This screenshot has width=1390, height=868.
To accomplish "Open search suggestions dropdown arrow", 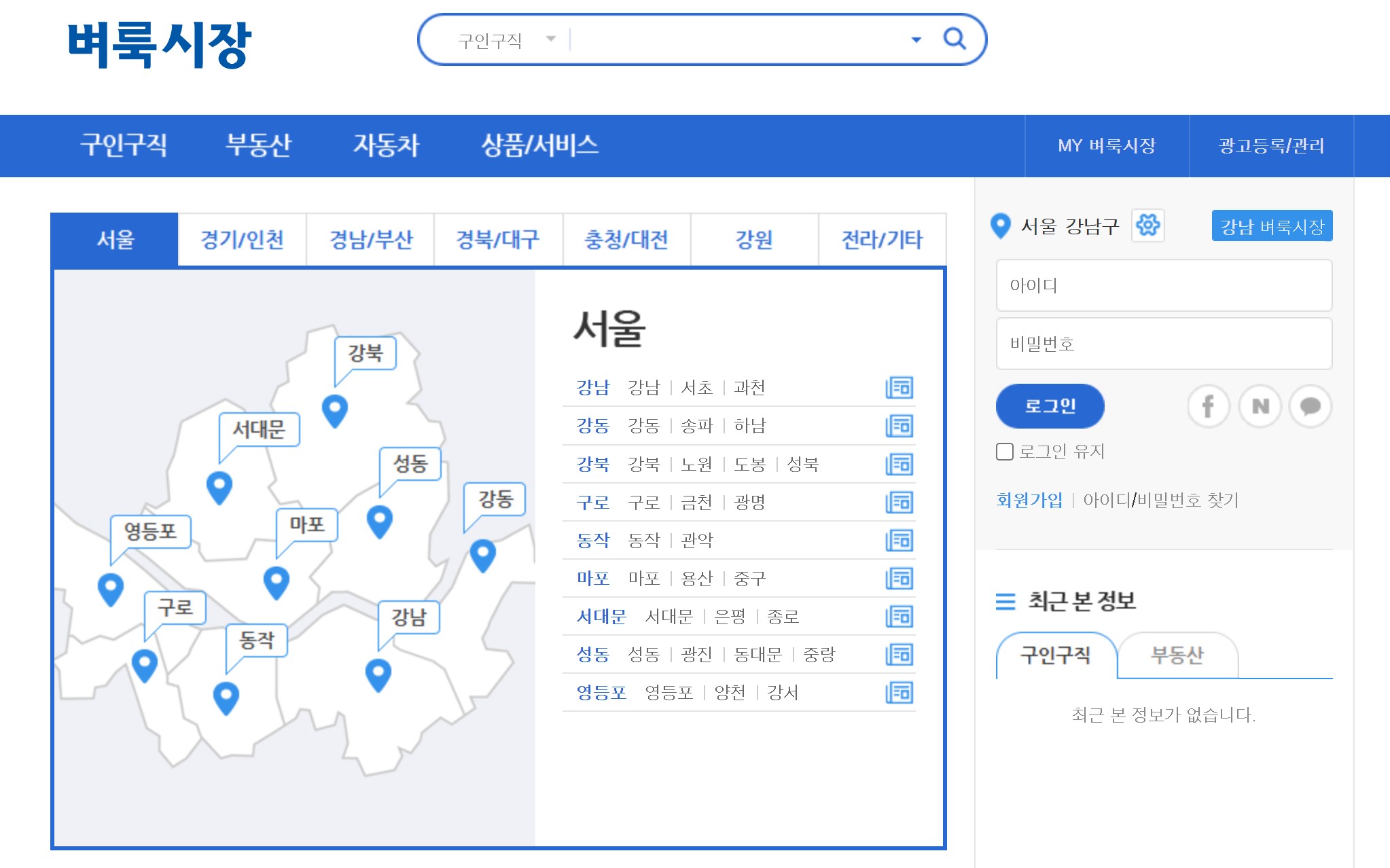I will tap(916, 40).
